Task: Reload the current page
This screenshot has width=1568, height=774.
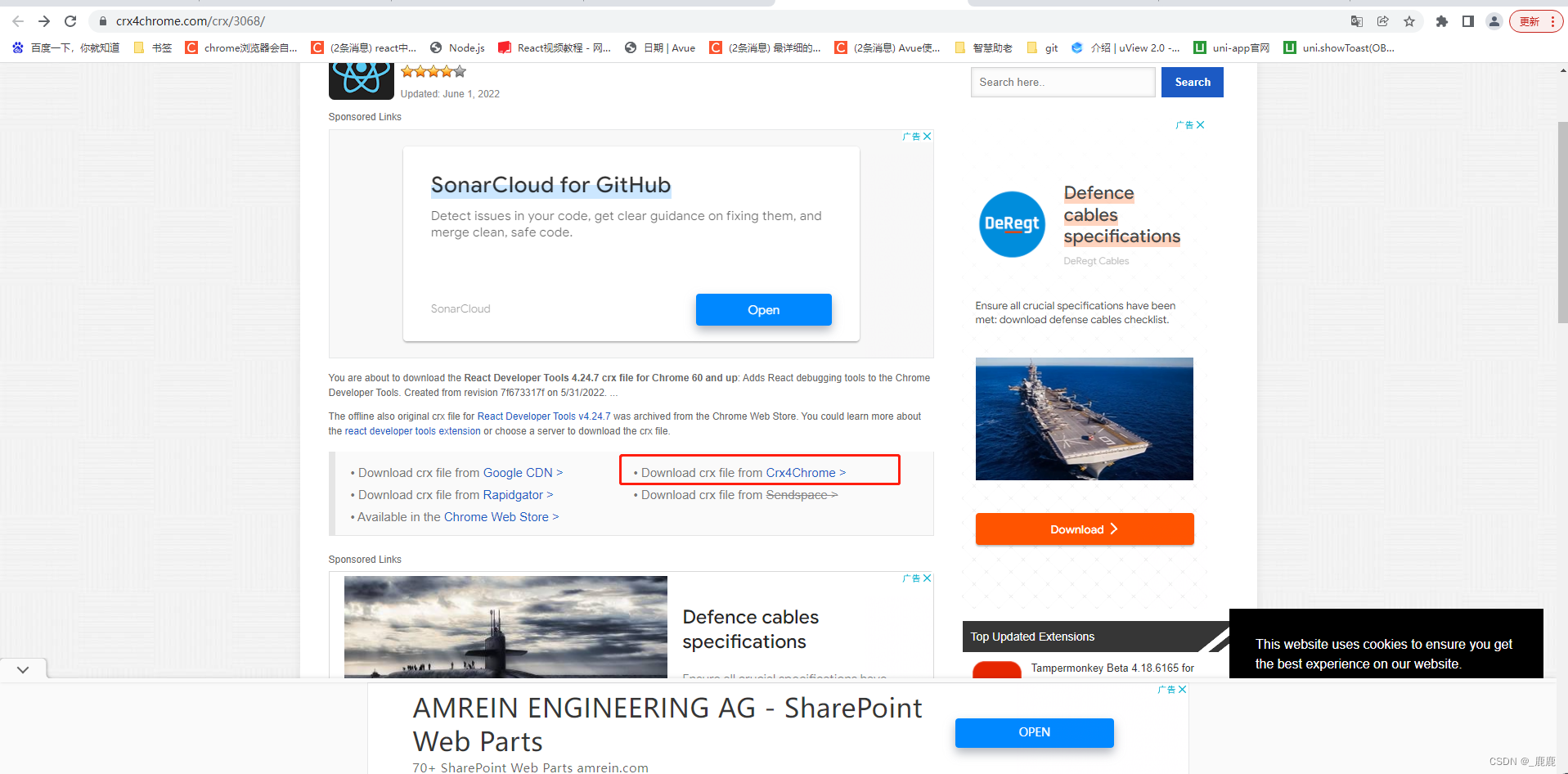Action: (x=70, y=21)
